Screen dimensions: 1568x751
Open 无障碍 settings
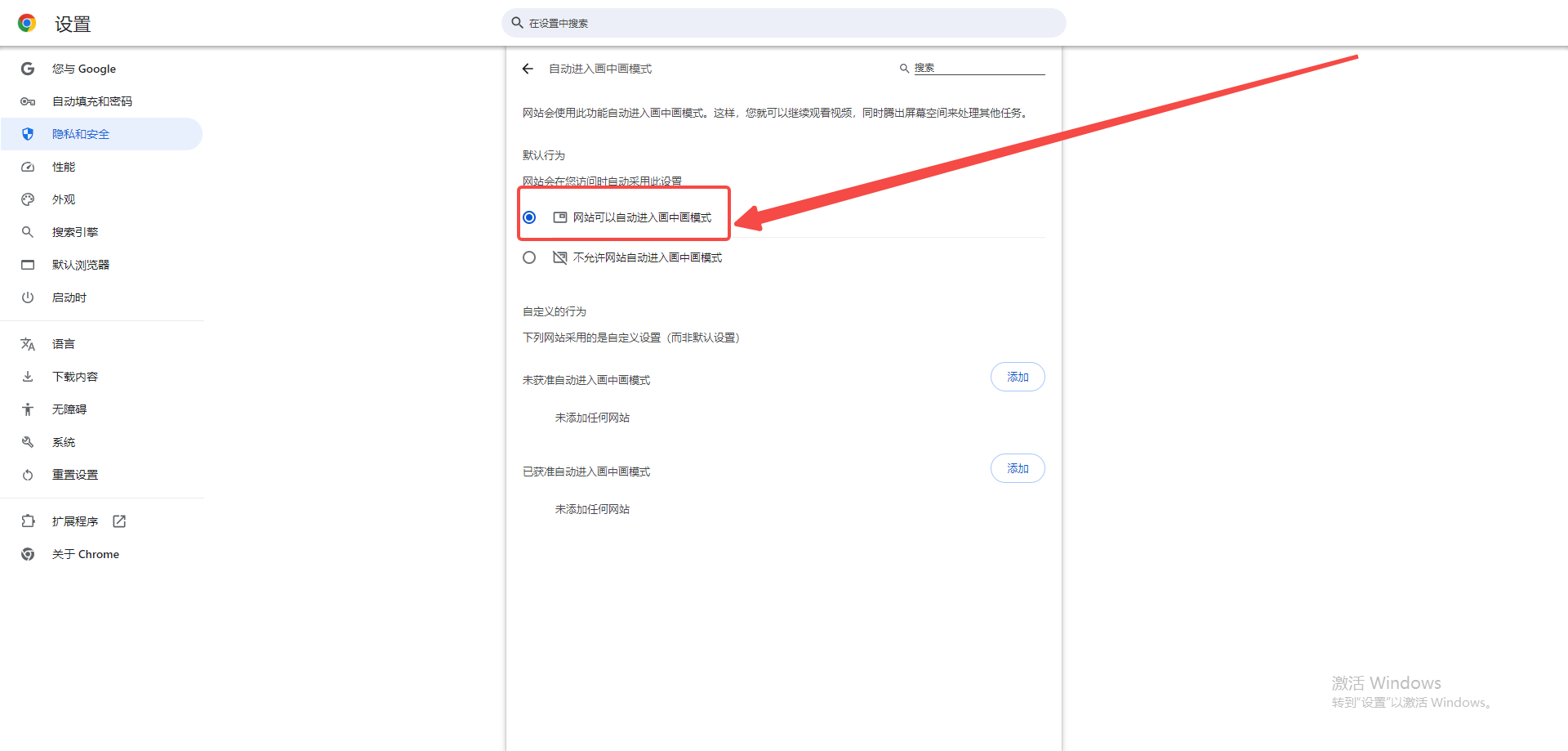[101, 409]
